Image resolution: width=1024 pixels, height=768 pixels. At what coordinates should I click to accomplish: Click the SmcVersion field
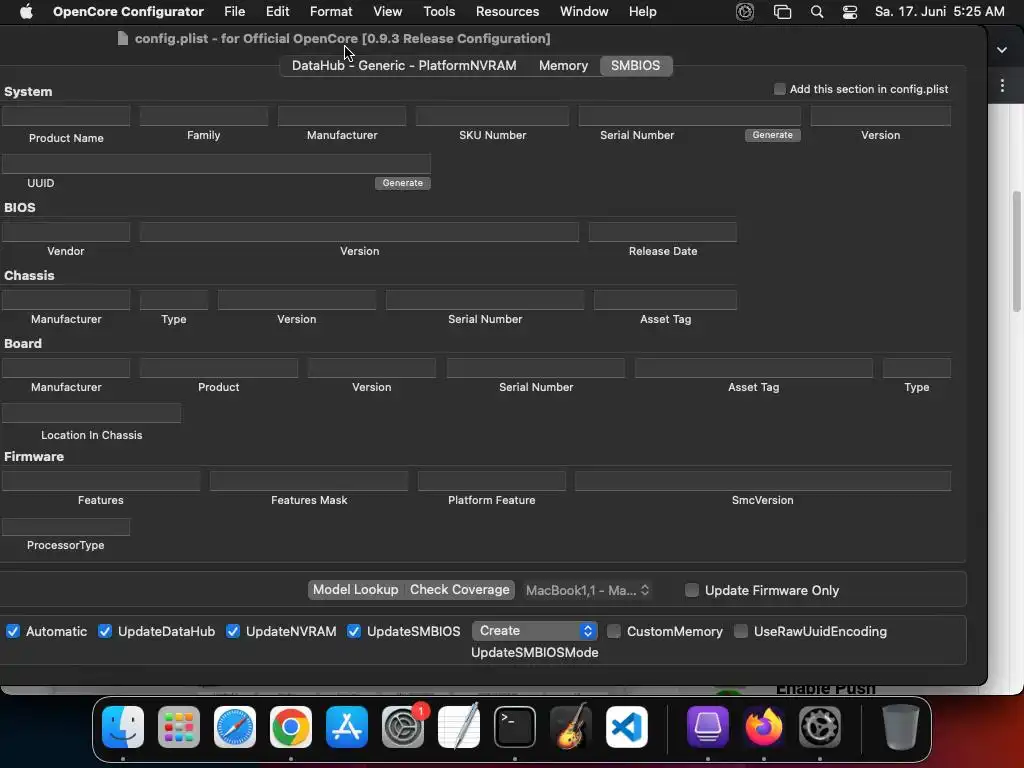763,481
